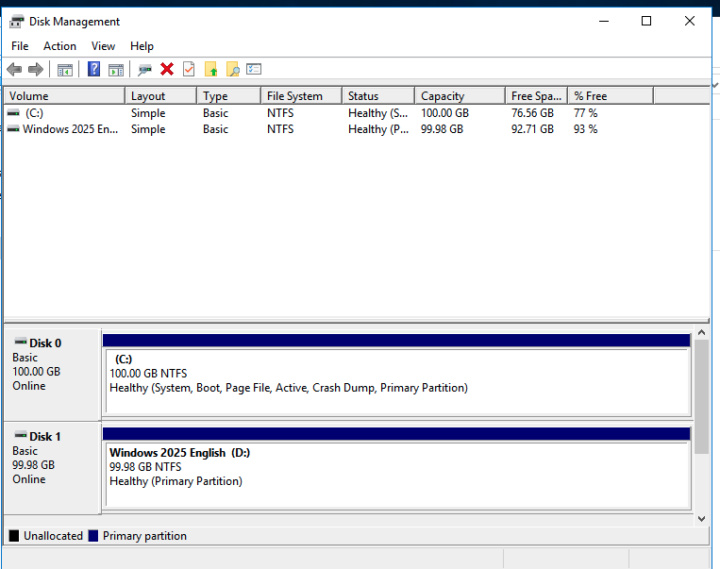Click the Back arrow in the toolbar
The image size is (720, 569).
pos(14,69)
